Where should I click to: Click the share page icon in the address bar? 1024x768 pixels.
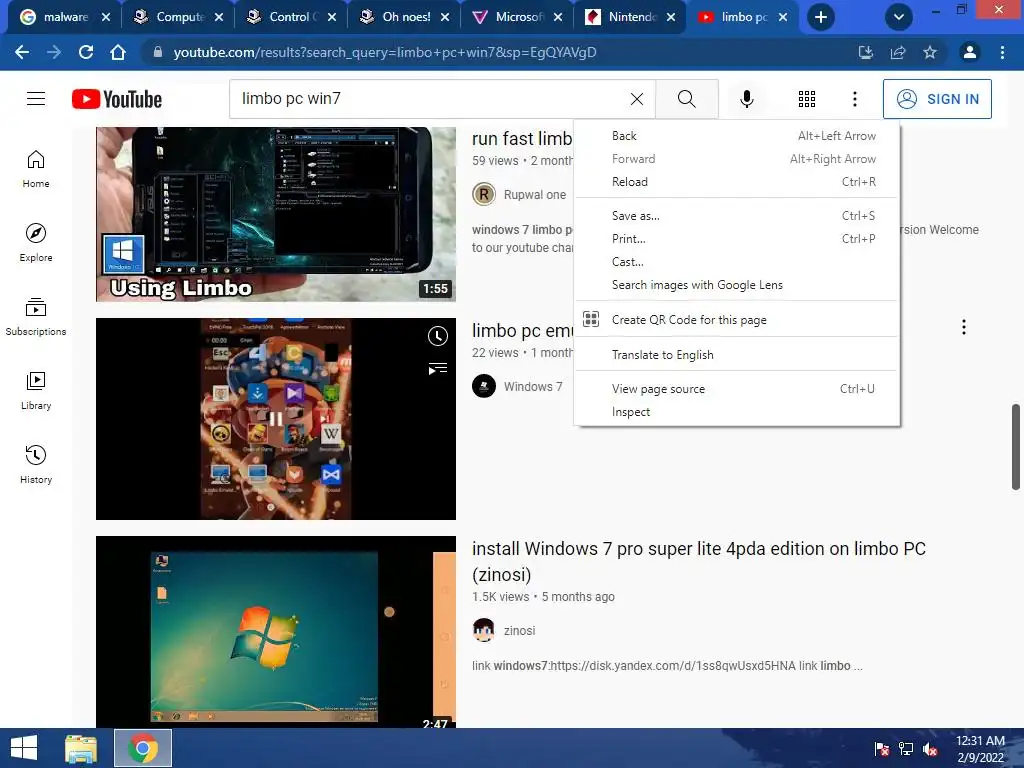click(x=898, y=52)
